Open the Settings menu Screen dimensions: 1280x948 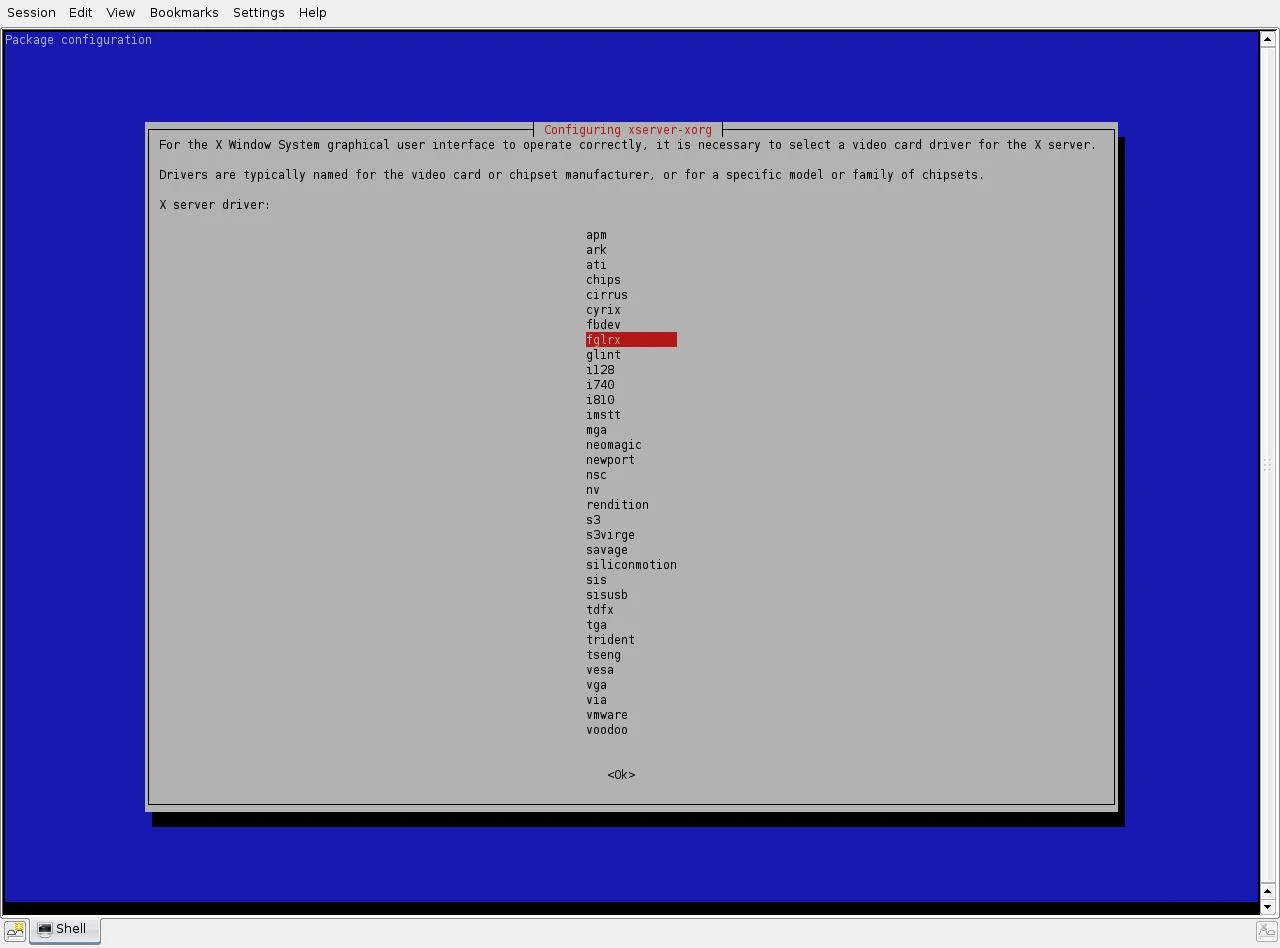click(259, 12)
